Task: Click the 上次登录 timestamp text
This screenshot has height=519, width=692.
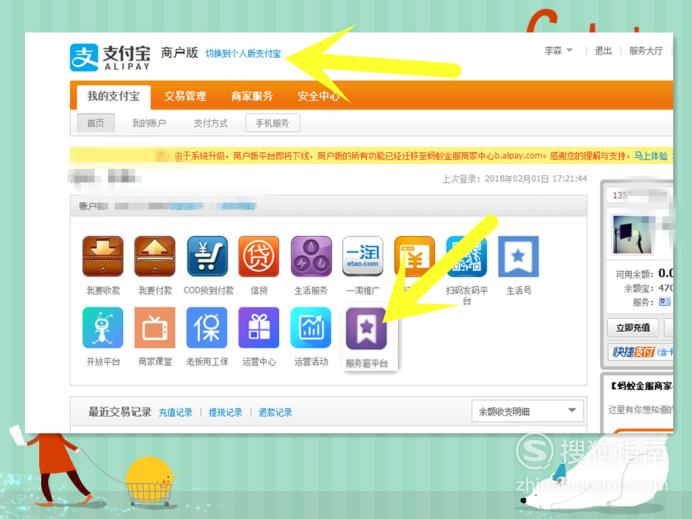Action: pyautogui.click(x=515, y=179)
